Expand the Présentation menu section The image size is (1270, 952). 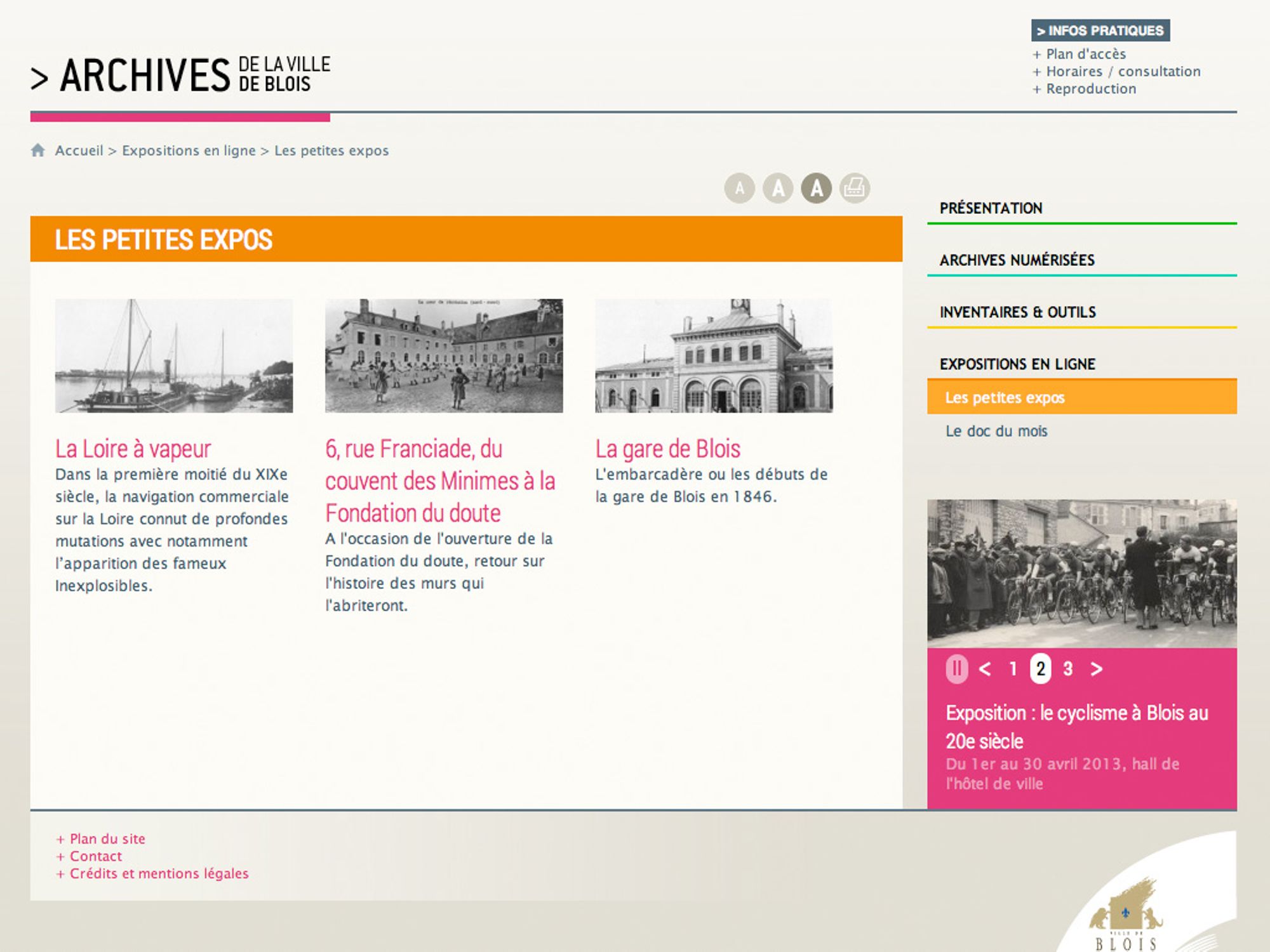[991, 208]
